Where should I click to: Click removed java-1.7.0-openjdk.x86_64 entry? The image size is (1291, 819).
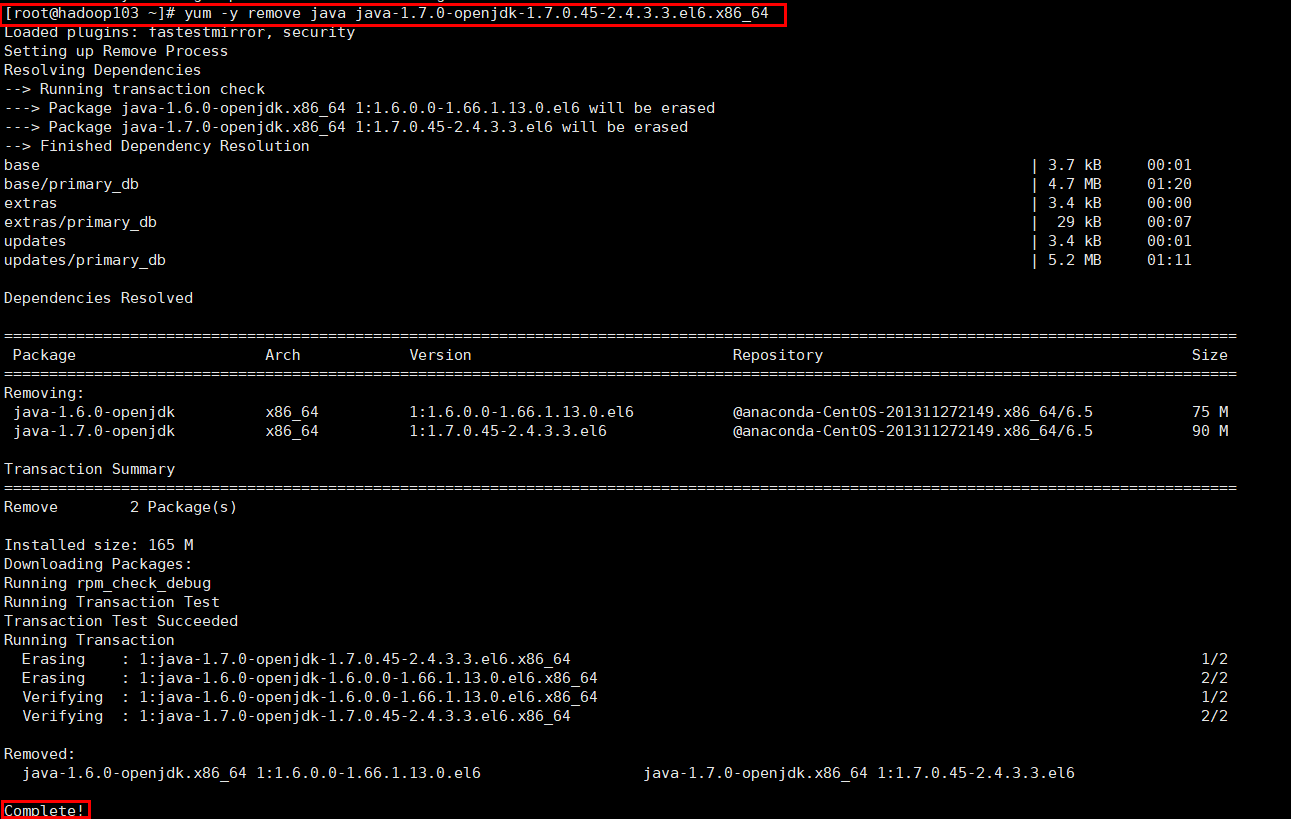click(859, 773)
